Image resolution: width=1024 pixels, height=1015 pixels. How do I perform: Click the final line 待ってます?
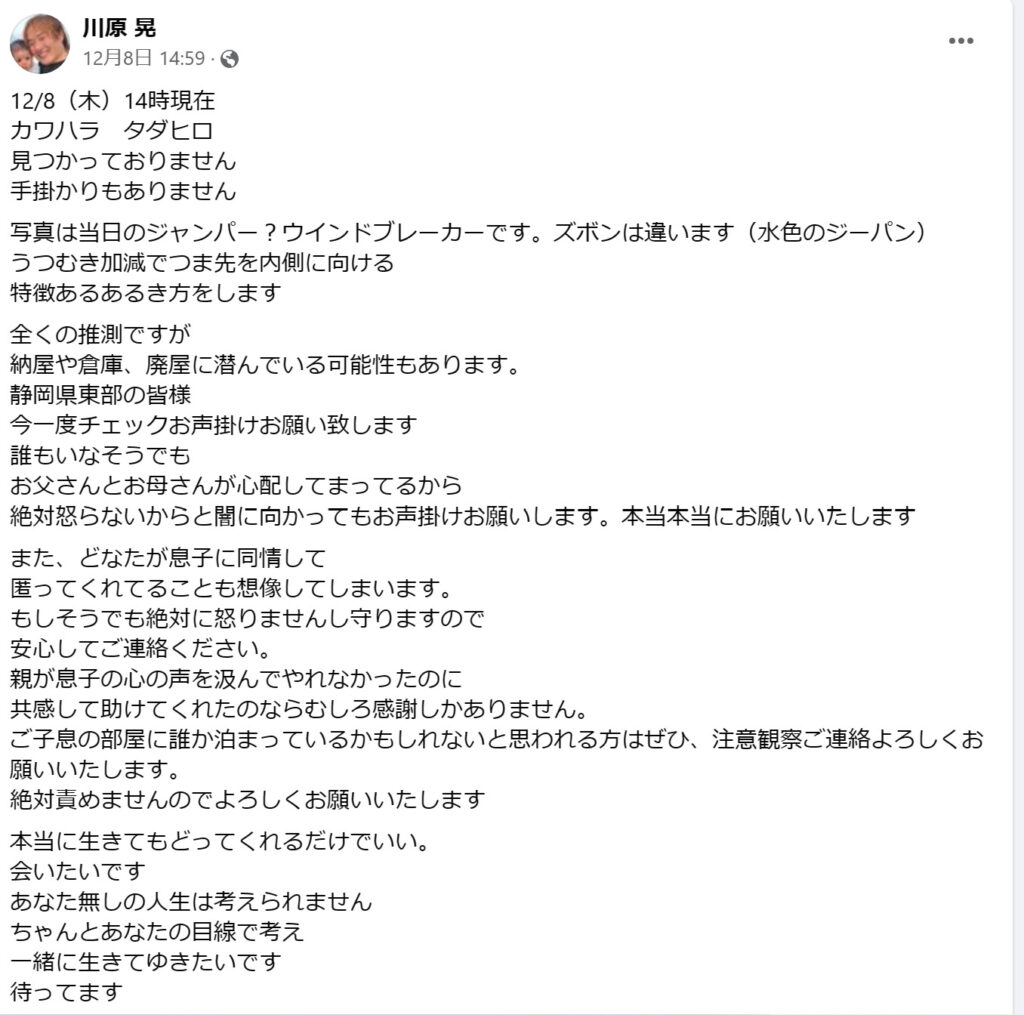66,991
